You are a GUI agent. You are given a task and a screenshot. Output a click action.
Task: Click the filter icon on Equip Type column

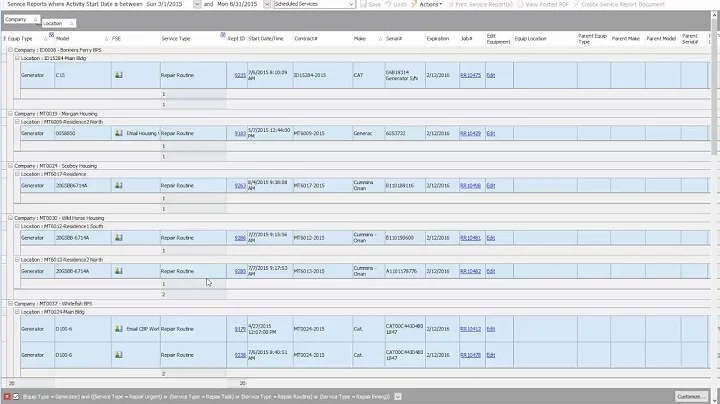(51, 34)
